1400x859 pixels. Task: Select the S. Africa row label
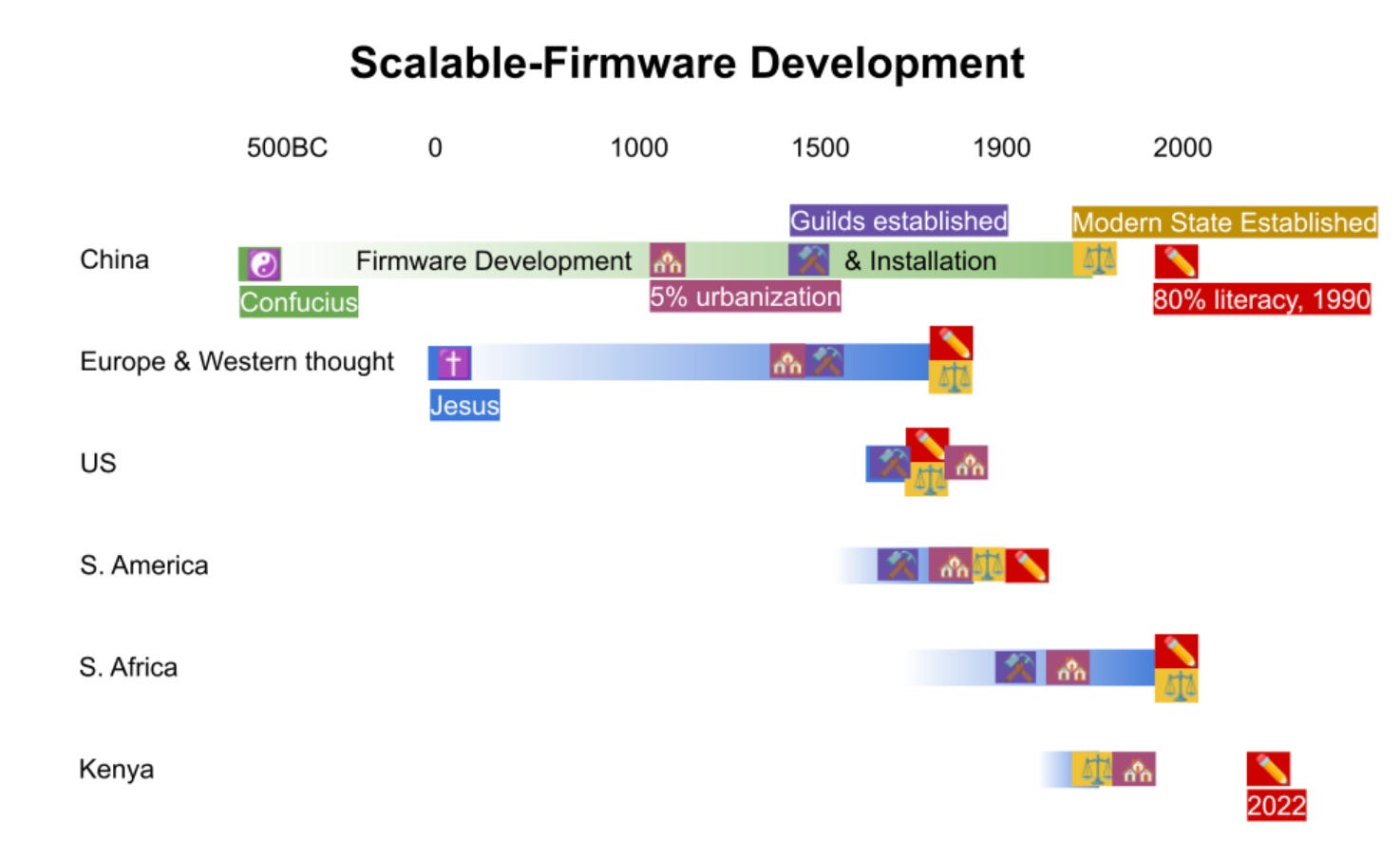[128, 667]
